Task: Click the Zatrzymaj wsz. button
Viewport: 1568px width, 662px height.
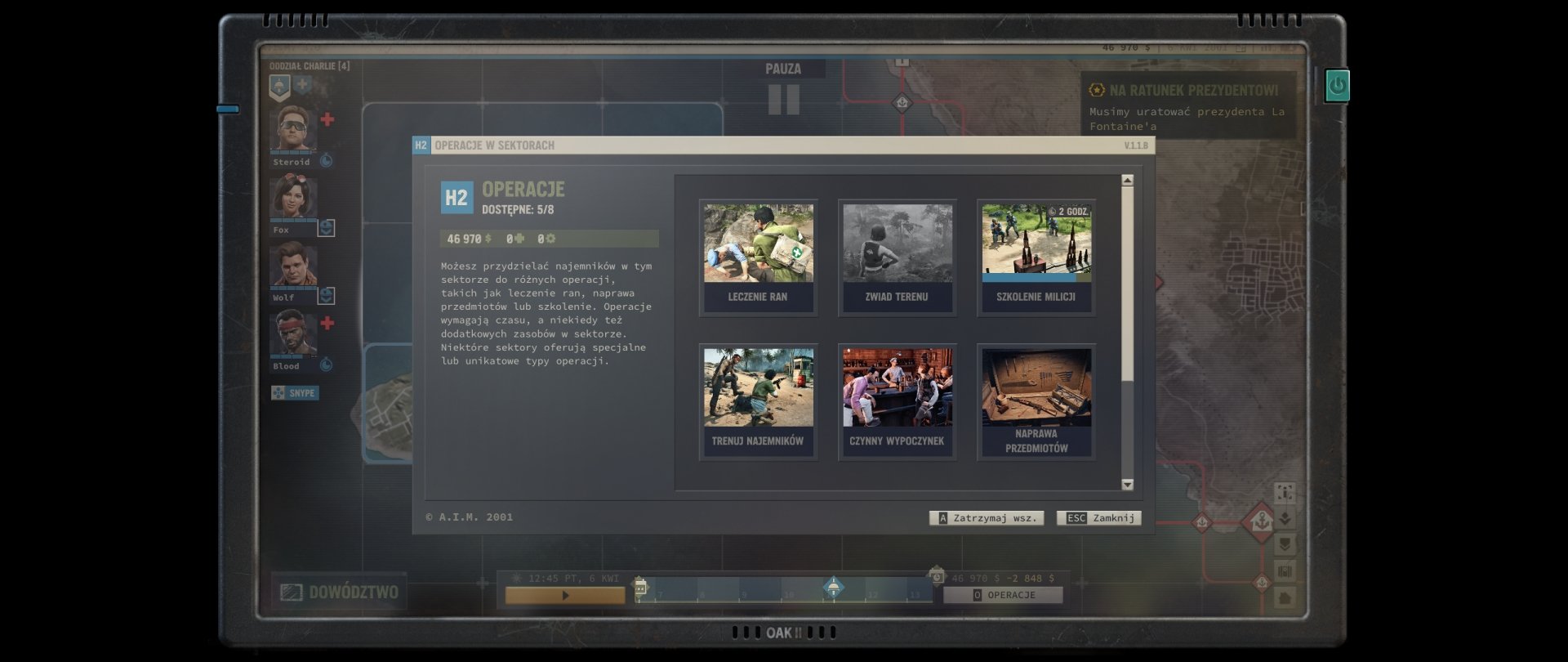Action: (987, 518)
